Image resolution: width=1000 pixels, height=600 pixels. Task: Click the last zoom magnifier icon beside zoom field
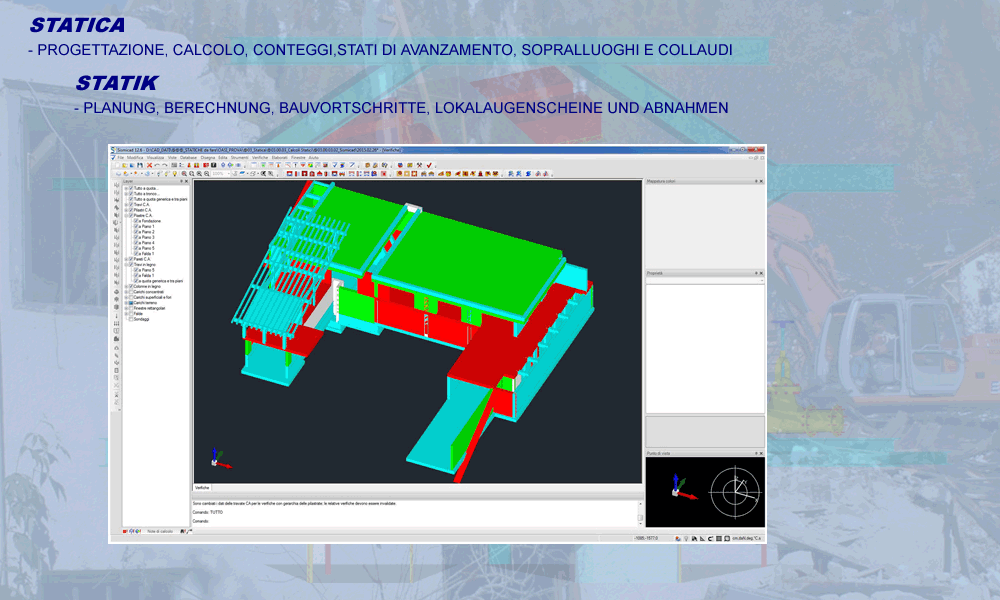tap(207, 173)
